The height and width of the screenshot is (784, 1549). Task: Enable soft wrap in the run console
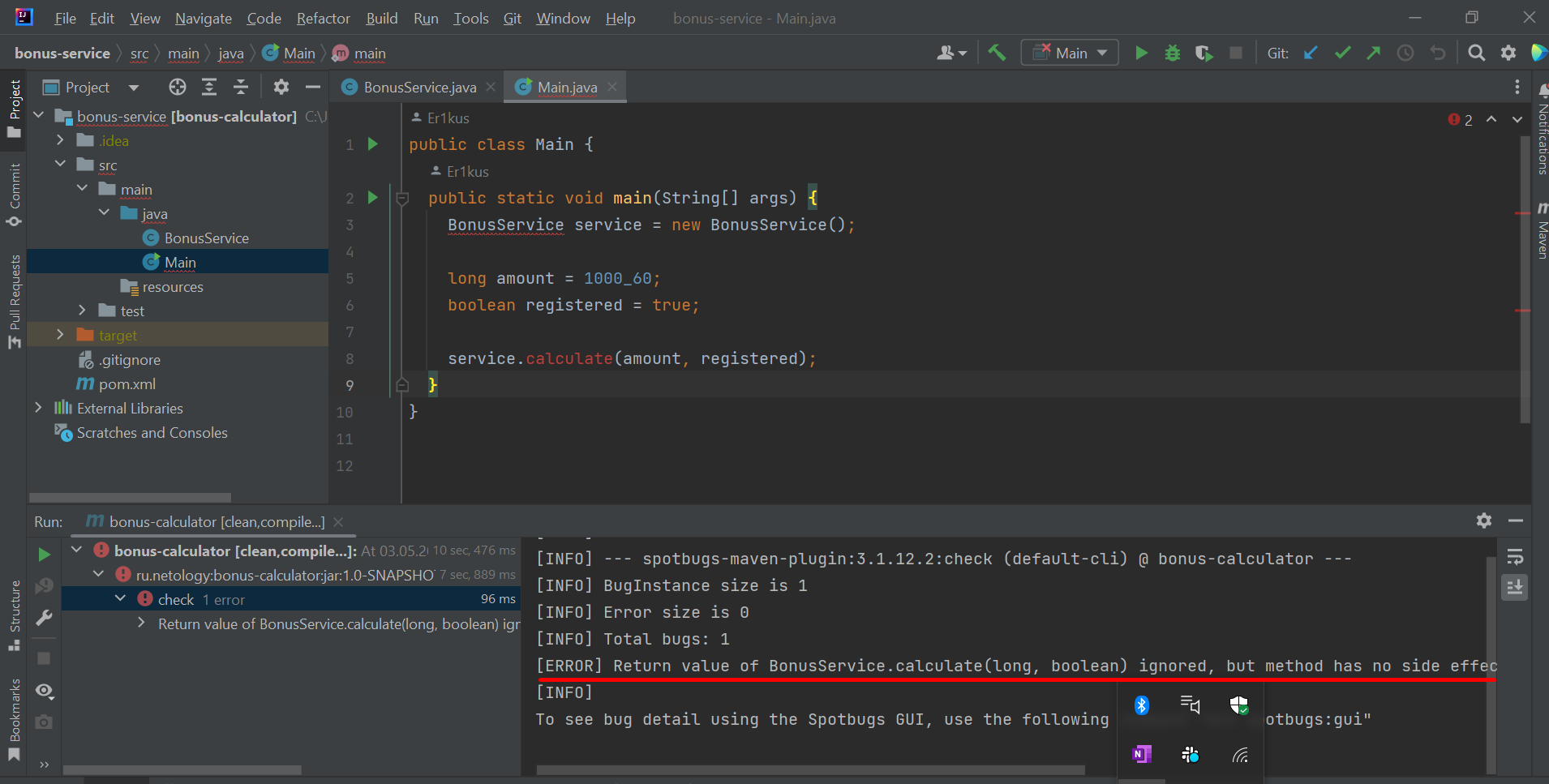(x=1516, y=556)
